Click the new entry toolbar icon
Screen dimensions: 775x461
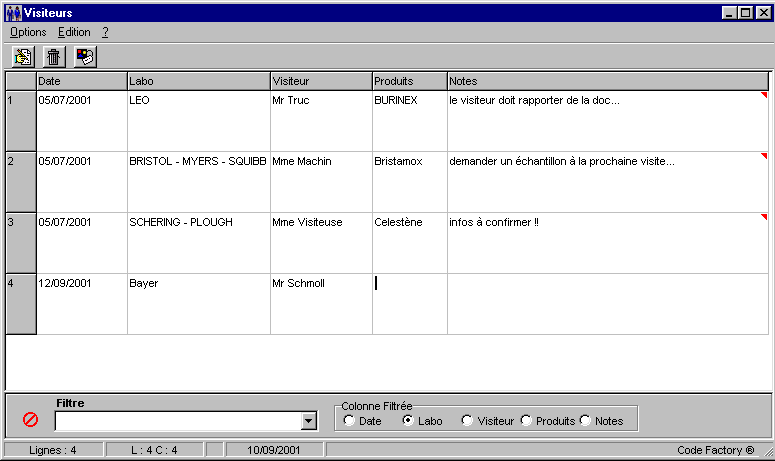(23, 57)
